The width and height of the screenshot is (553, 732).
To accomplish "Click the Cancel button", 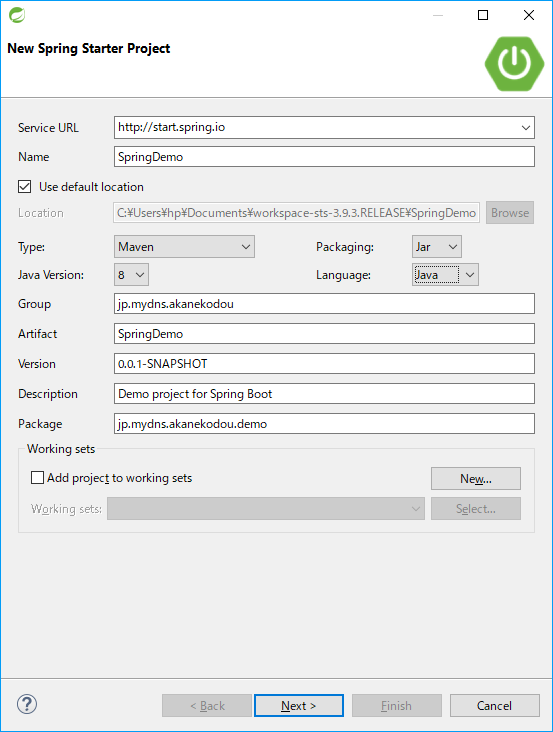I will tap(495, 705).
